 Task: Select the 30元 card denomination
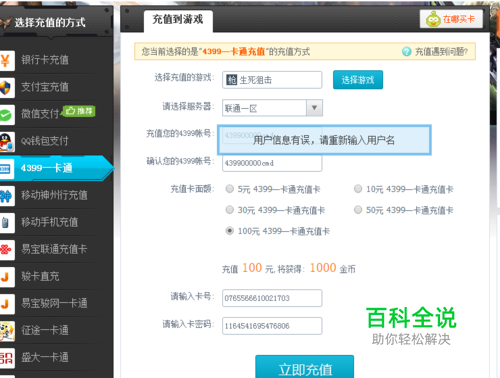(230, 210)
